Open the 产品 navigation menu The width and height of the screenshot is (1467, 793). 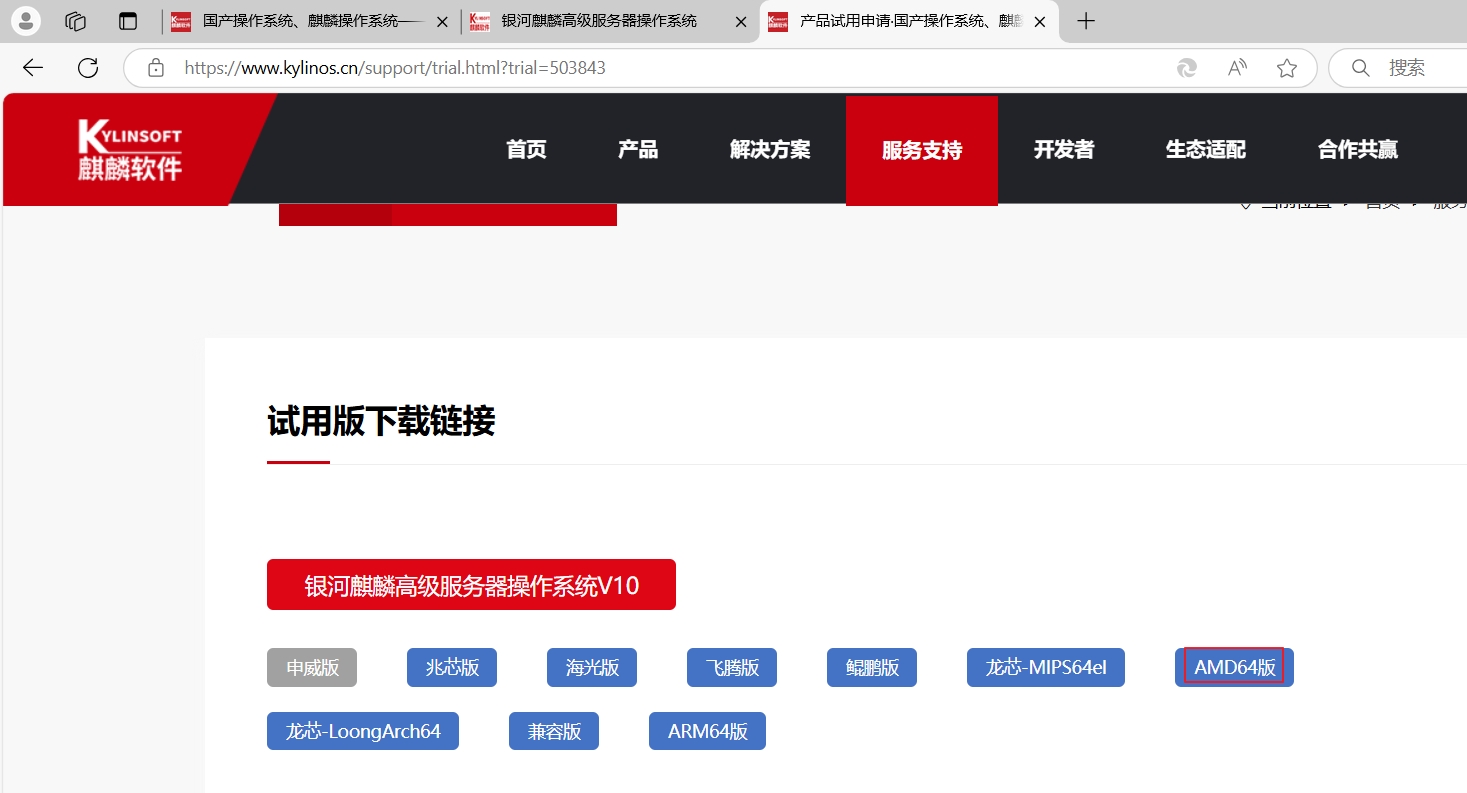(638, 150)
